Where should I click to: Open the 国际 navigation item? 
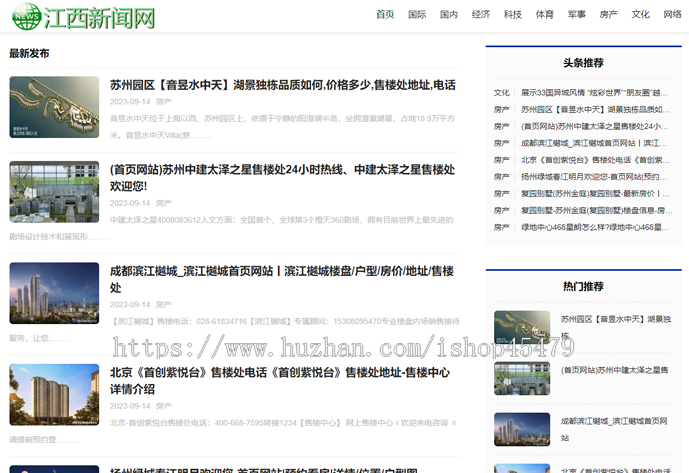(417, 15)
